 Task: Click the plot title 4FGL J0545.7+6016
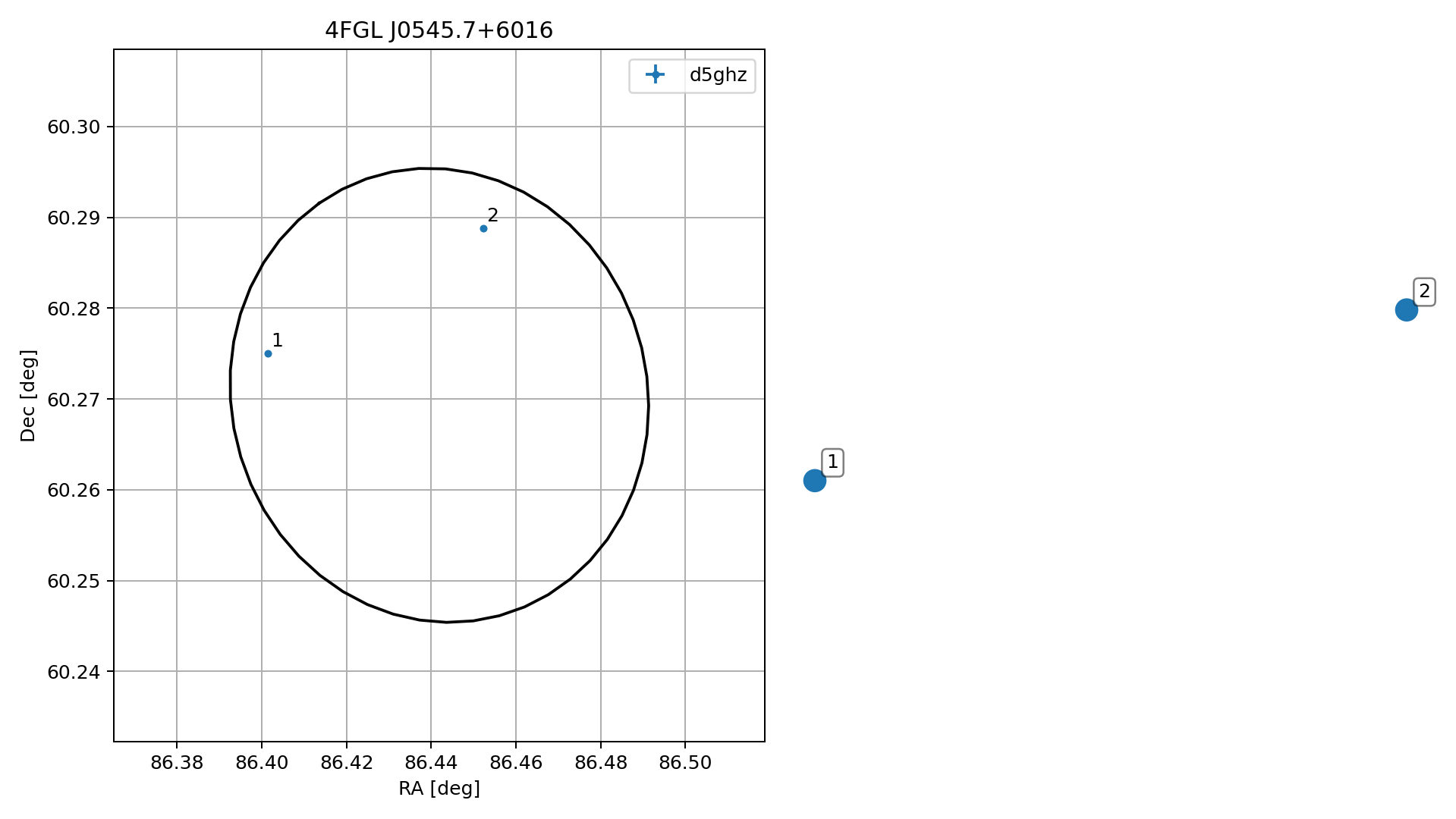439,31
